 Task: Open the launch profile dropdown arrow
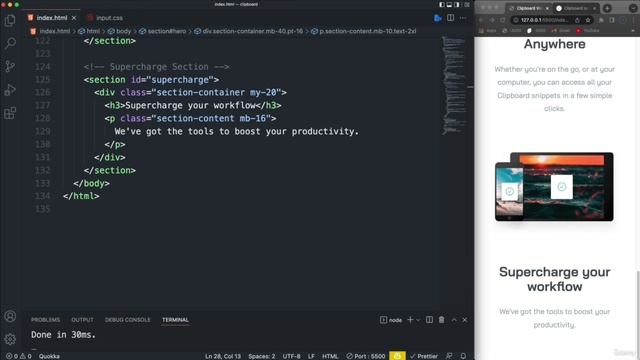tap(418, 320)
